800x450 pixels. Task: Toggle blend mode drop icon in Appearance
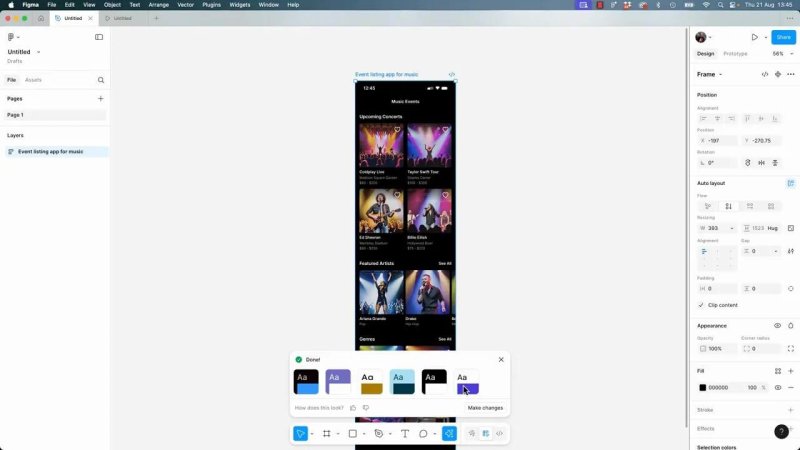click(x=791, y=326)
